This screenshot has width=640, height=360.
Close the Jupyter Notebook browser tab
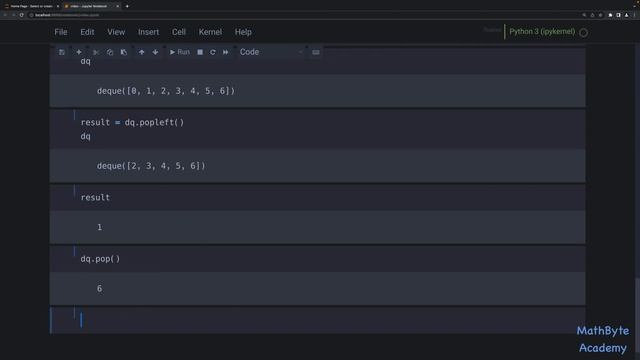(118, 6)
